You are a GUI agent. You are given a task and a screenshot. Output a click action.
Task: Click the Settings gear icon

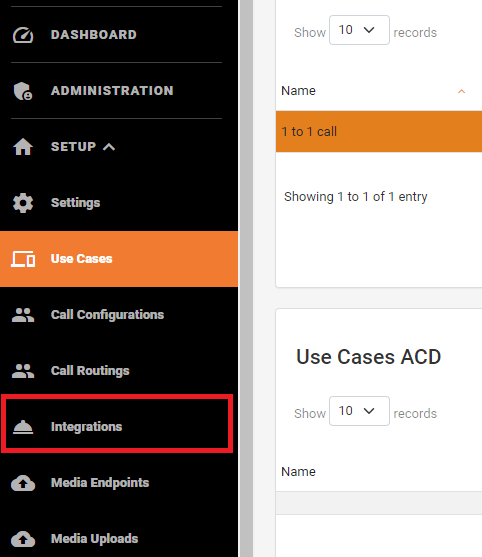point(23,203)
